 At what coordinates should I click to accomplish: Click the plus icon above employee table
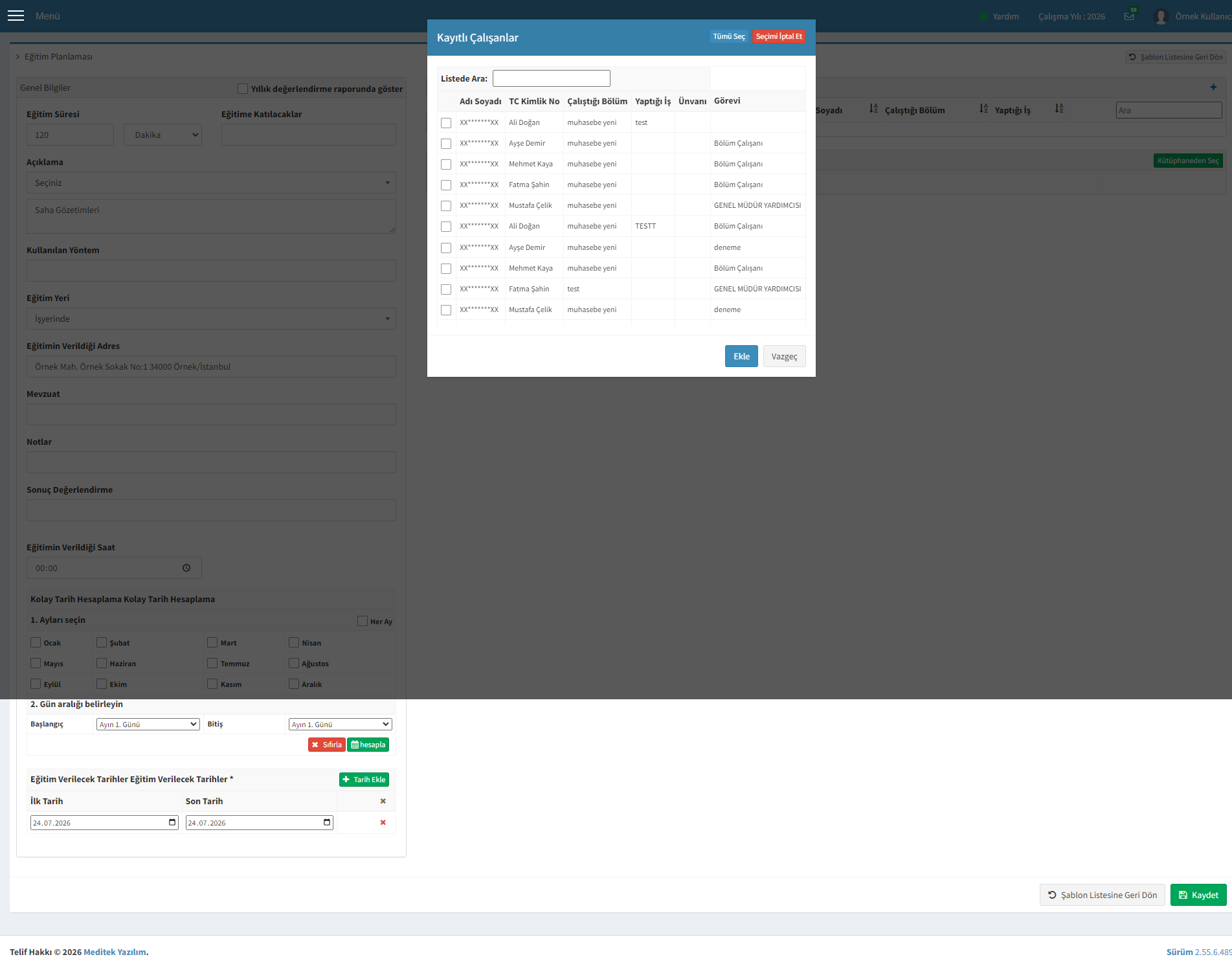pos(1213,87)
